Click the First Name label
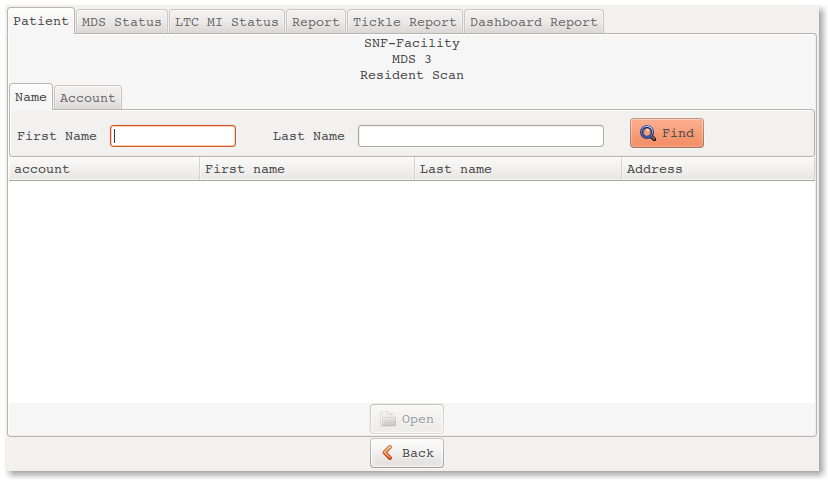The width and height of the screenshot is (828, 480). coord(57,136)
